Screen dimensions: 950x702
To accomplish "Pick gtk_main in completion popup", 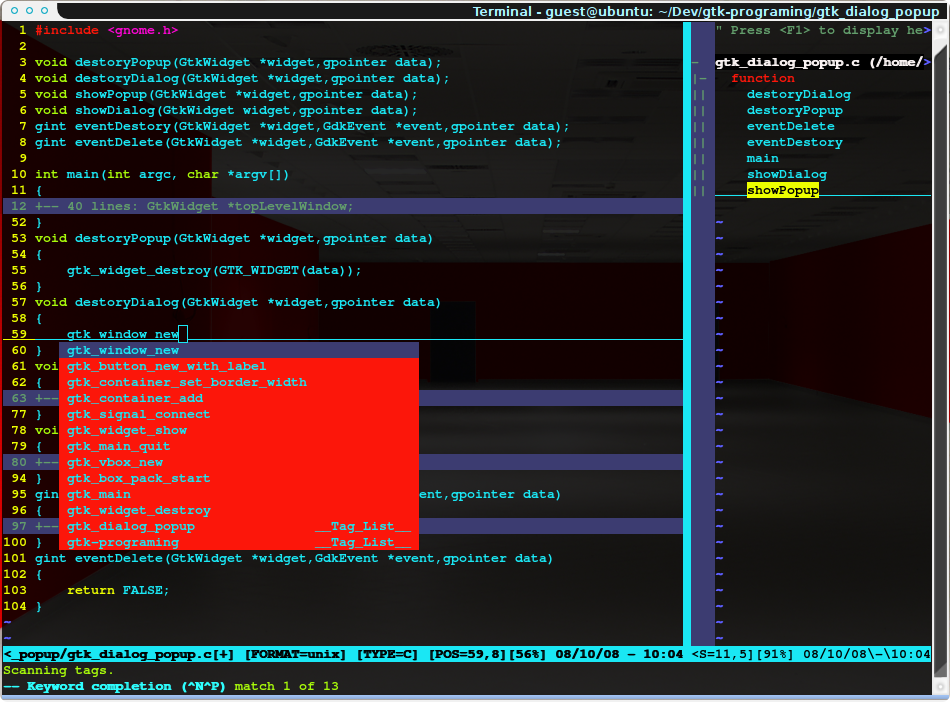I will (x=239, y=494).
